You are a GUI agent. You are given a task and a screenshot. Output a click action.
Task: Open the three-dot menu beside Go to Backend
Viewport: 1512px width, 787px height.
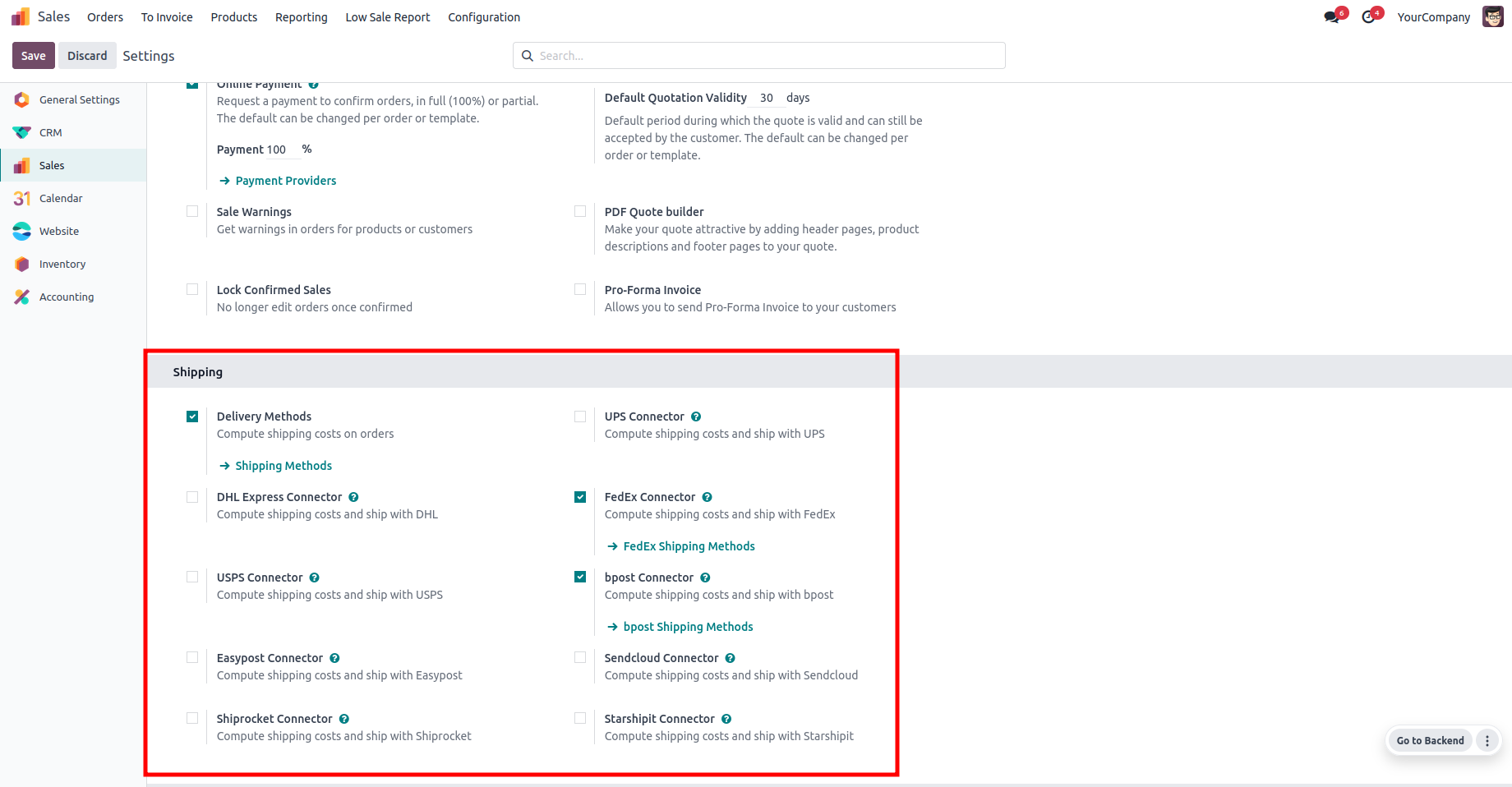[x=1487, y=740]
